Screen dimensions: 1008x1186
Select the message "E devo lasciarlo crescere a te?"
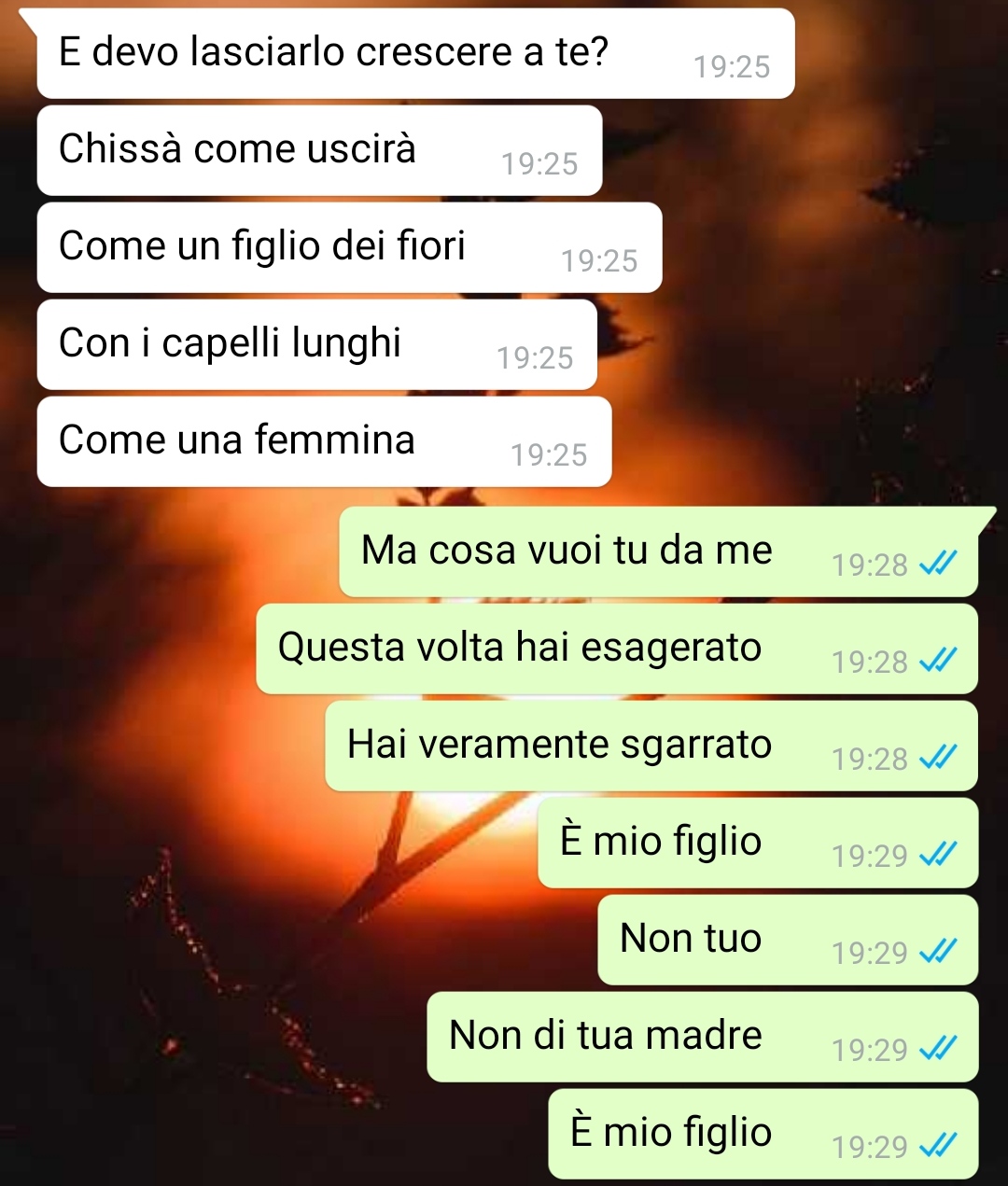(x=415, y=53)
